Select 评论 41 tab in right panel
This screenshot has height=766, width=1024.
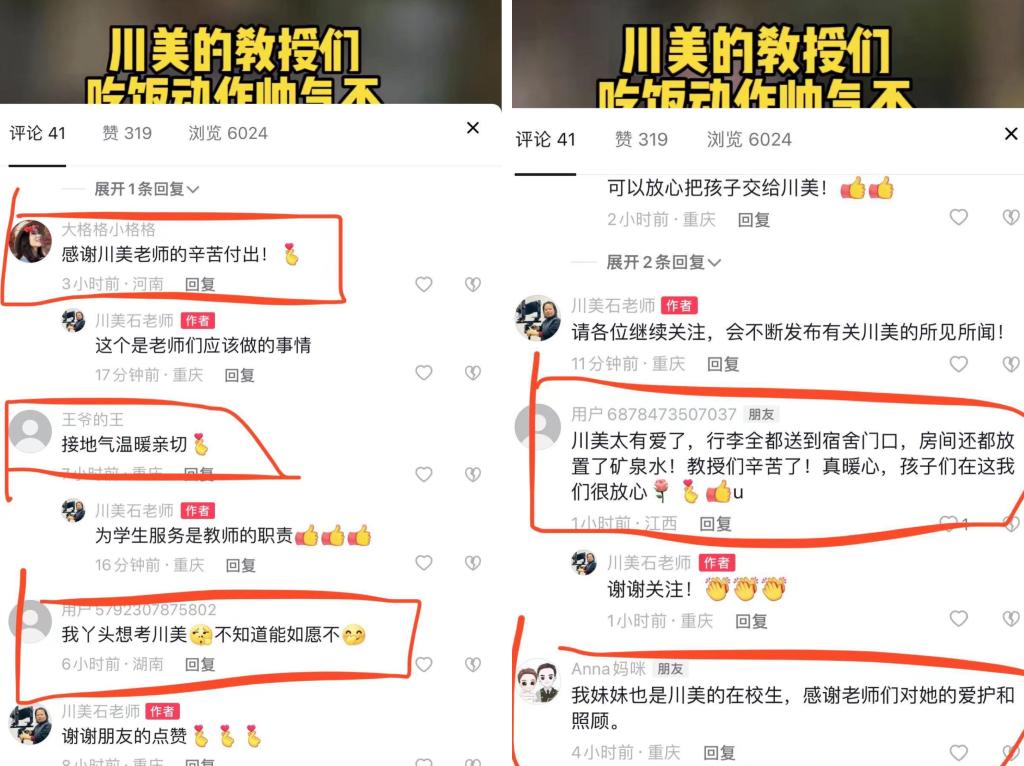(x=545, y=139)
